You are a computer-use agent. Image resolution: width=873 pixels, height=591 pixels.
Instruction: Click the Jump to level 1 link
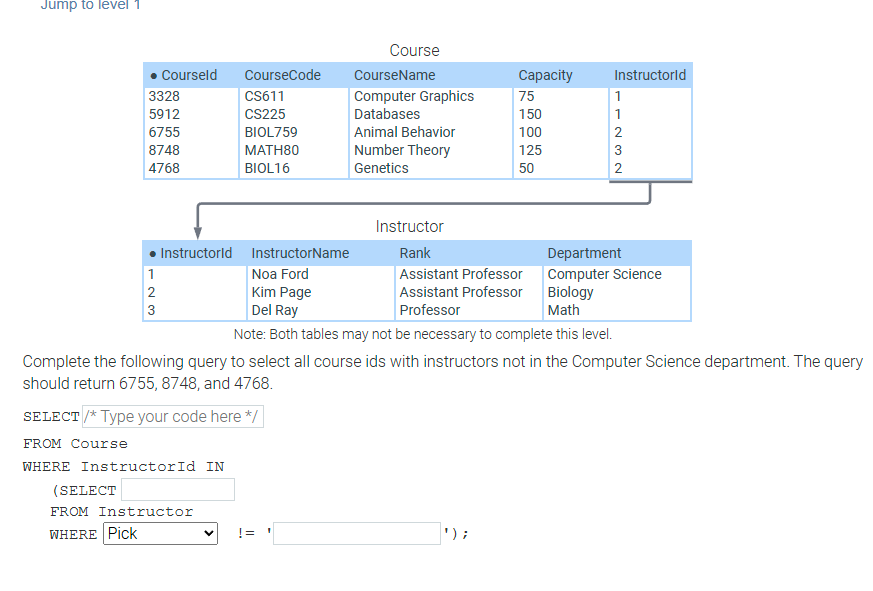point(90,5)
